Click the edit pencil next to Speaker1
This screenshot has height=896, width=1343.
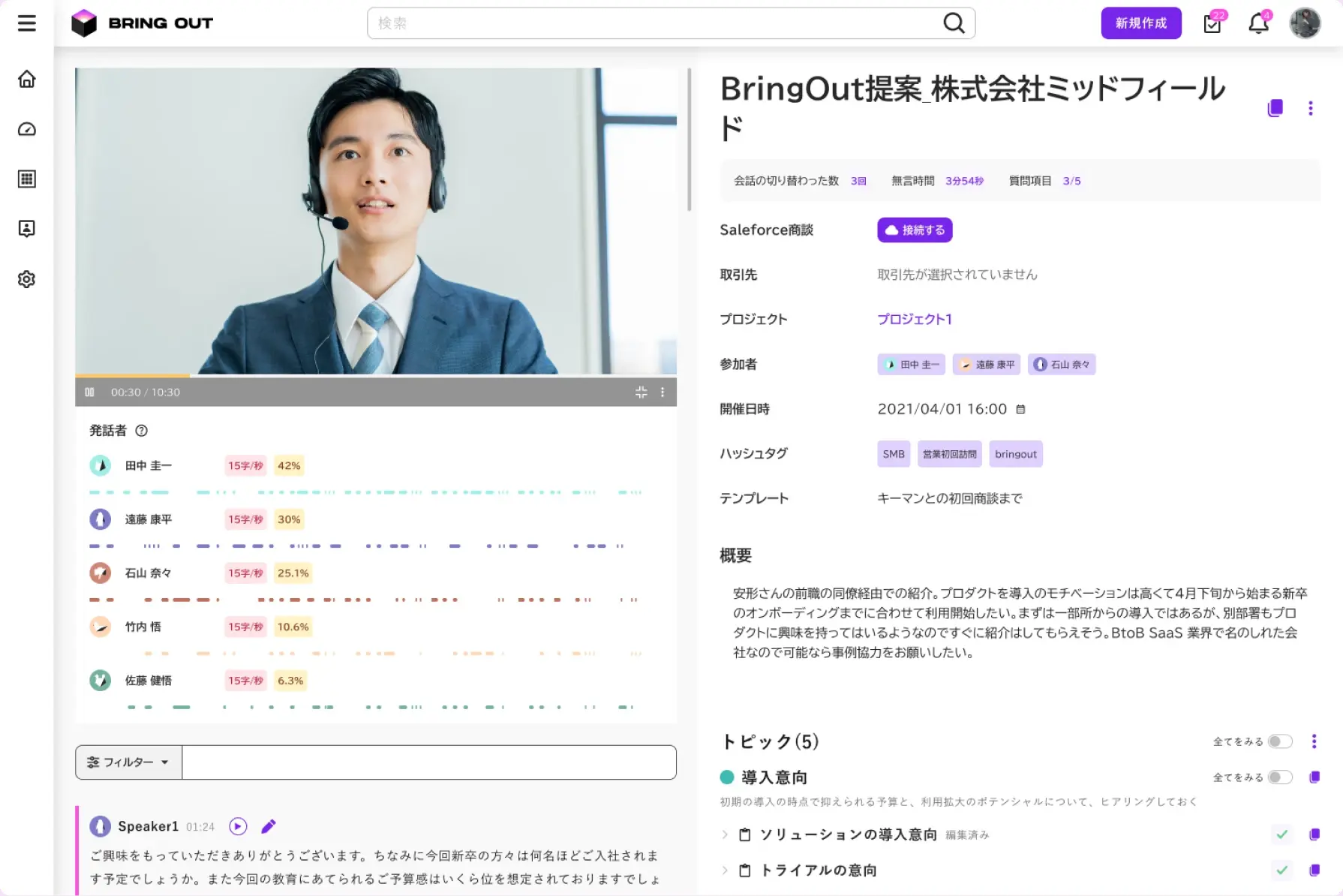click(268, 826)
